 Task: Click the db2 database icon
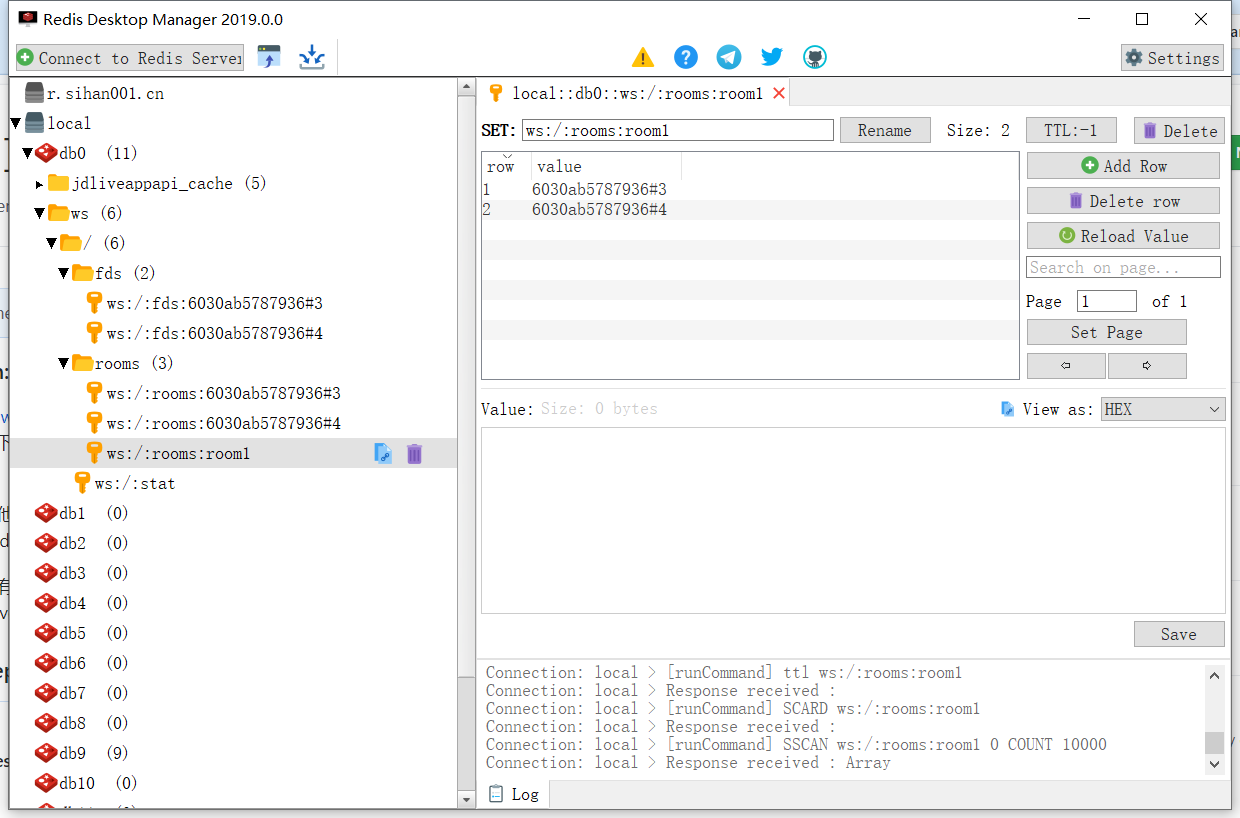tap(46, 544)
